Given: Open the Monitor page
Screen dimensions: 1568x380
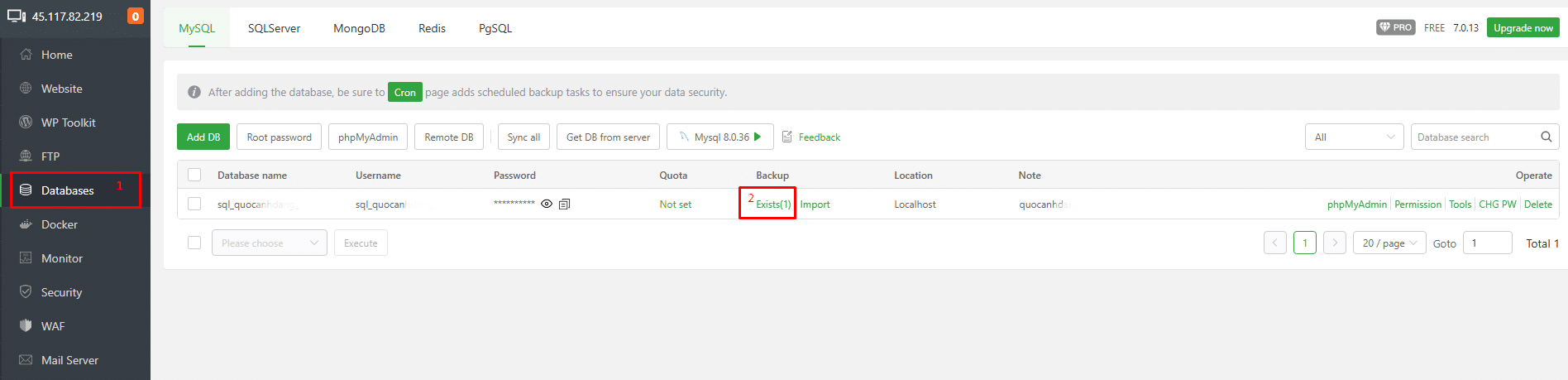Looking at the screenshot, I should click(62, 258).
